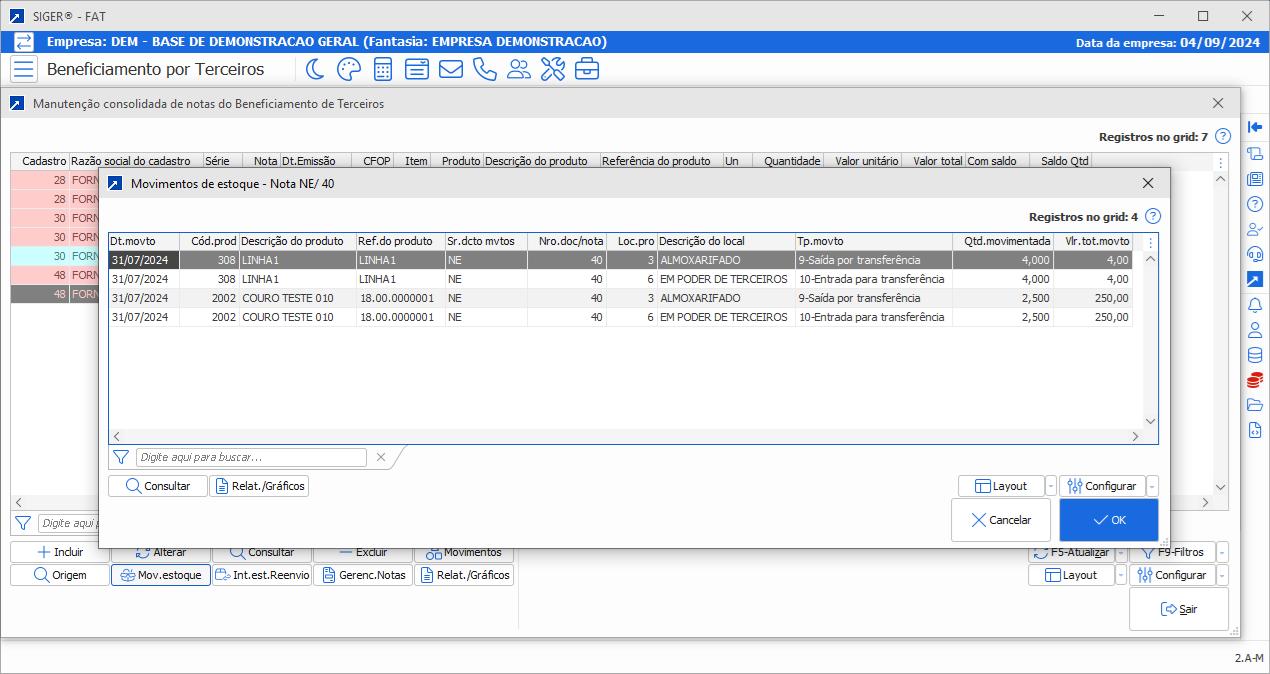Switch company using the swap arrows icon
This screenshot has width=1270, height=674.
pos(24,42)
